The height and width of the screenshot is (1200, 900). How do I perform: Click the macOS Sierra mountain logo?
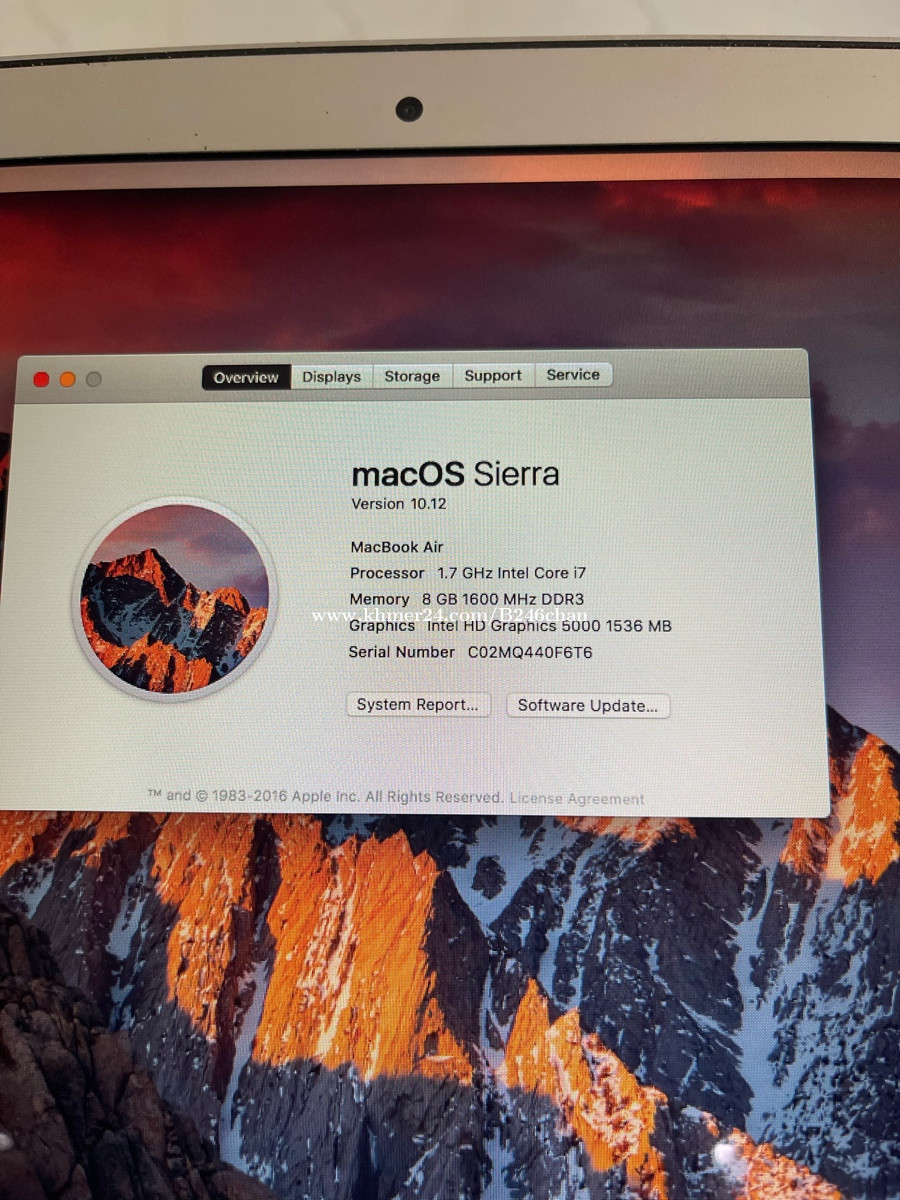tap(174, 598)
